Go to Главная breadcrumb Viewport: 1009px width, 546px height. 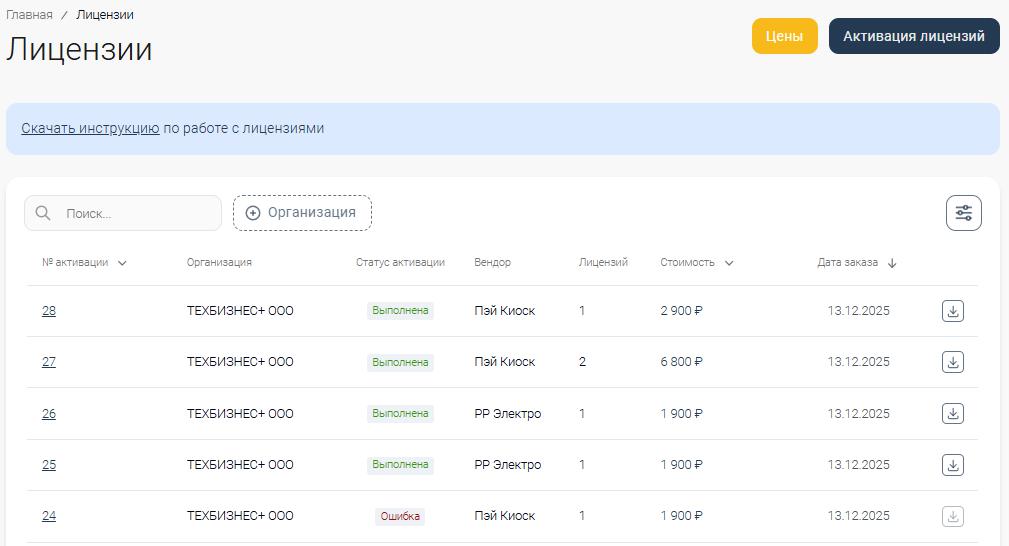tap(29, 15)
